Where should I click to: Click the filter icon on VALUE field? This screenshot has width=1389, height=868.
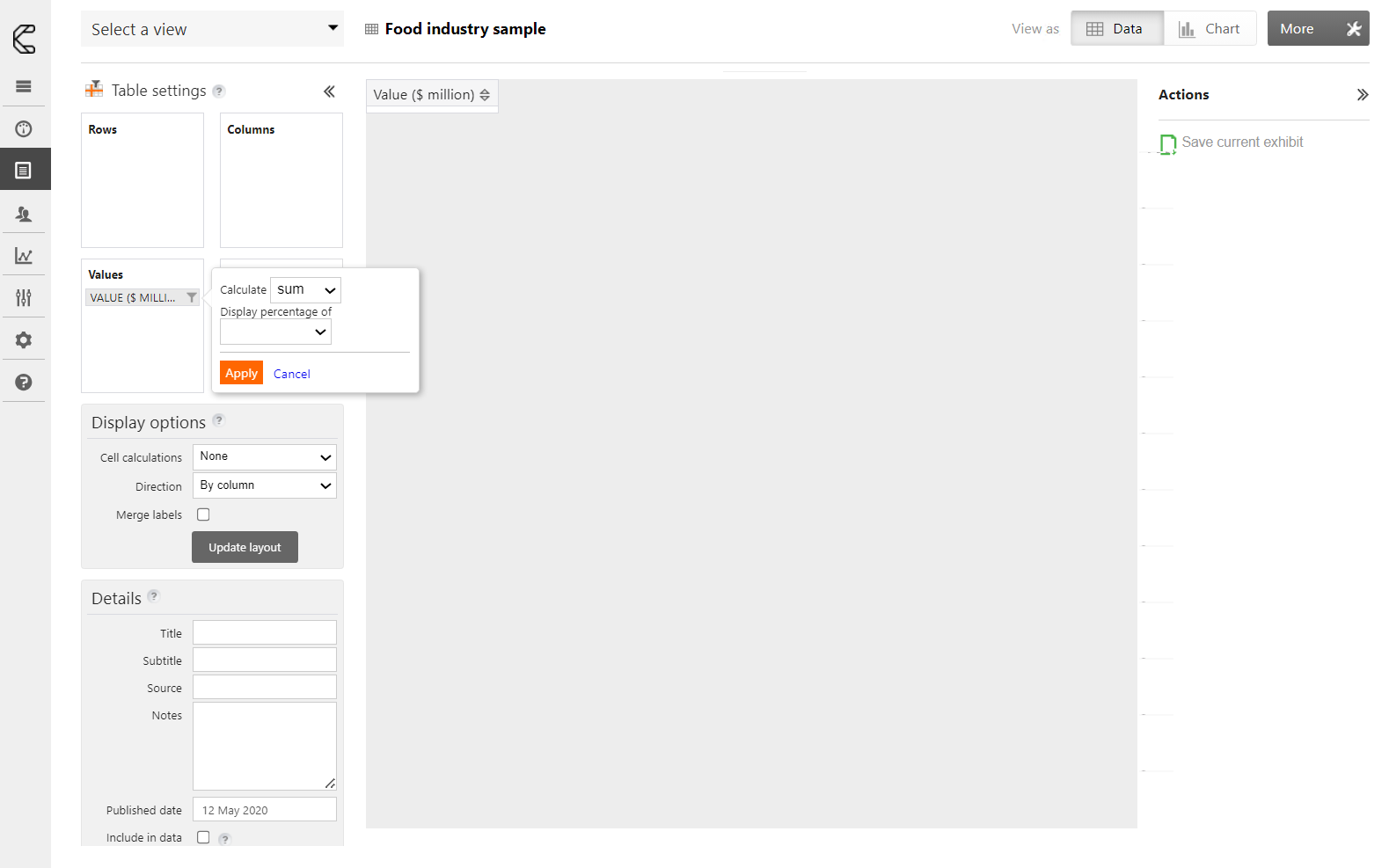pyautogui.click(x=192, y=298)
